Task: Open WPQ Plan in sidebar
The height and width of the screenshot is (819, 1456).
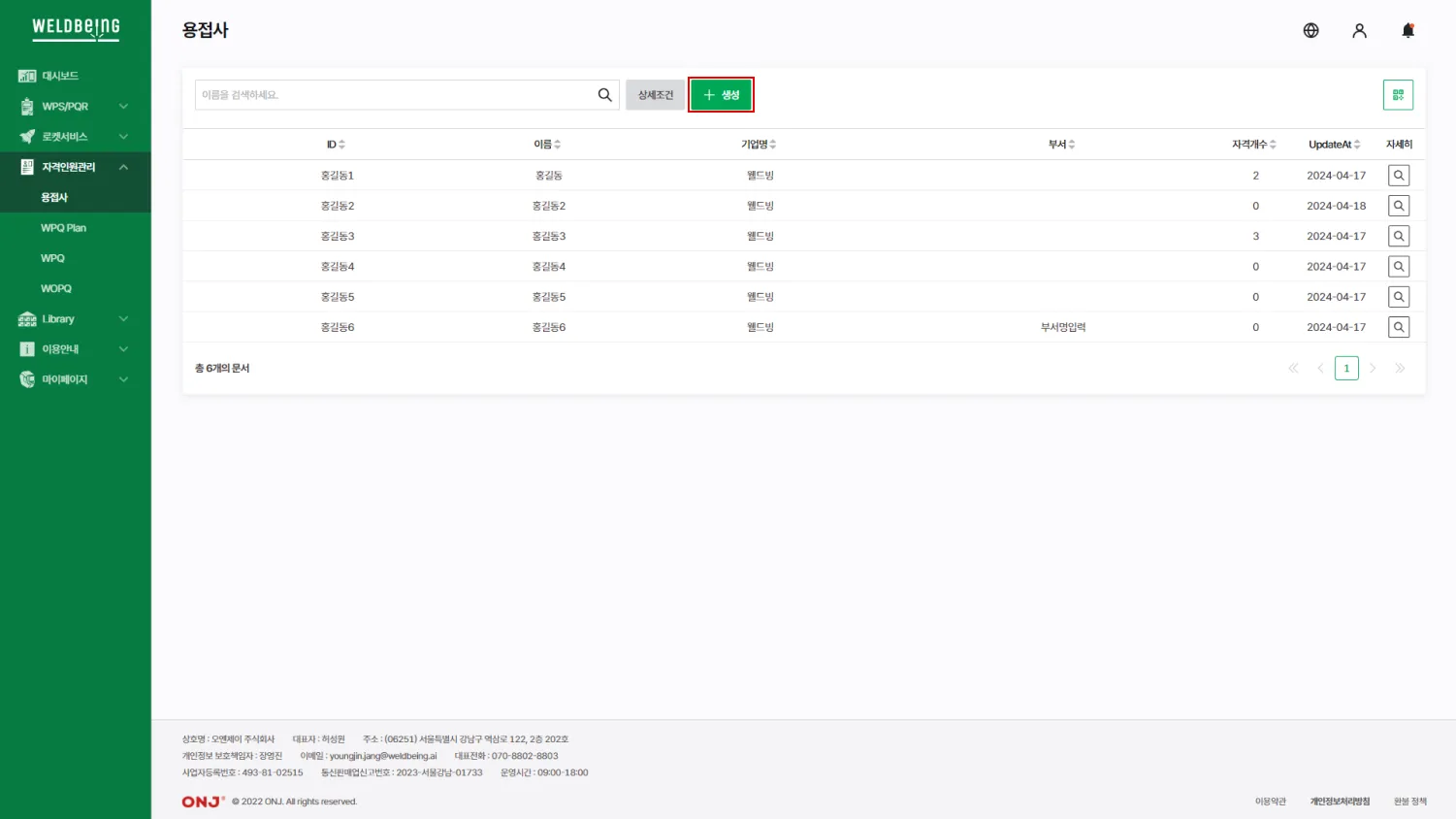Action: [x=63, y=228]
